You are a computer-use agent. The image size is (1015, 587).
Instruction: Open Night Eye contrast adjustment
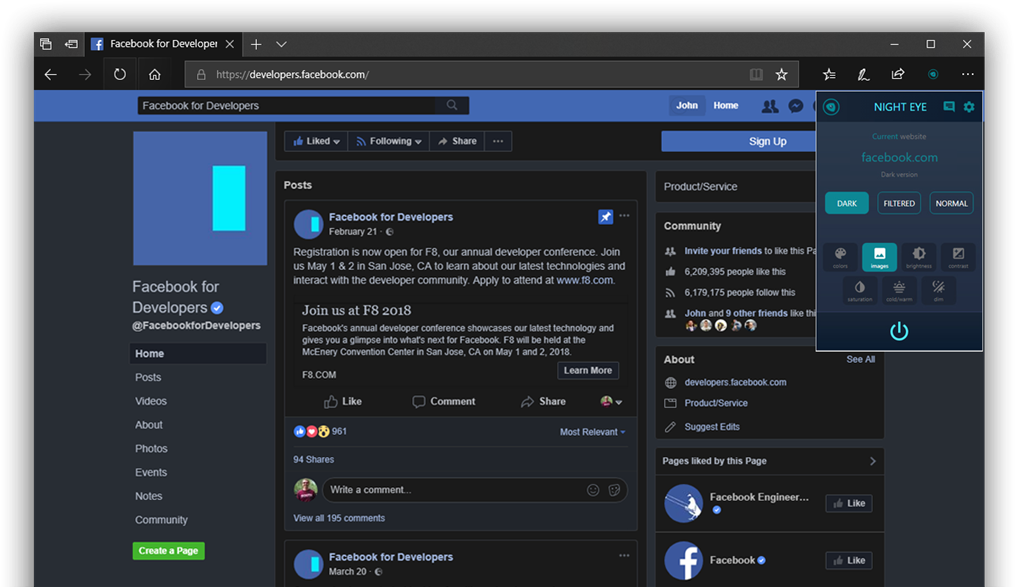point(958,257)
